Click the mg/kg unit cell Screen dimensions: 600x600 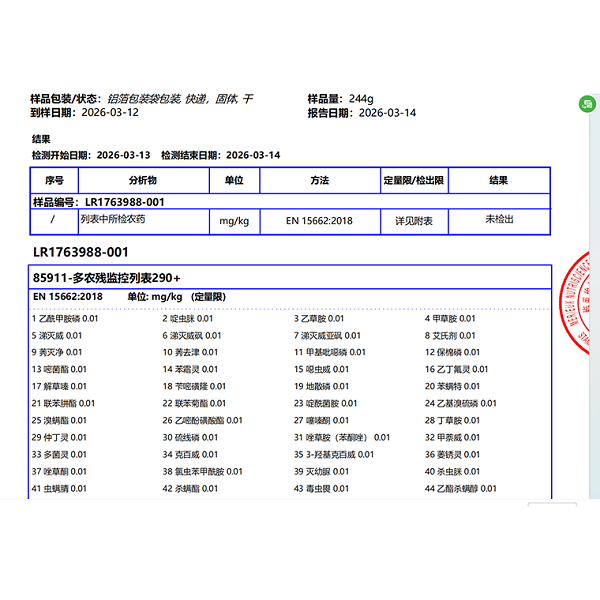pyautogui.click(x=234, y=220)
